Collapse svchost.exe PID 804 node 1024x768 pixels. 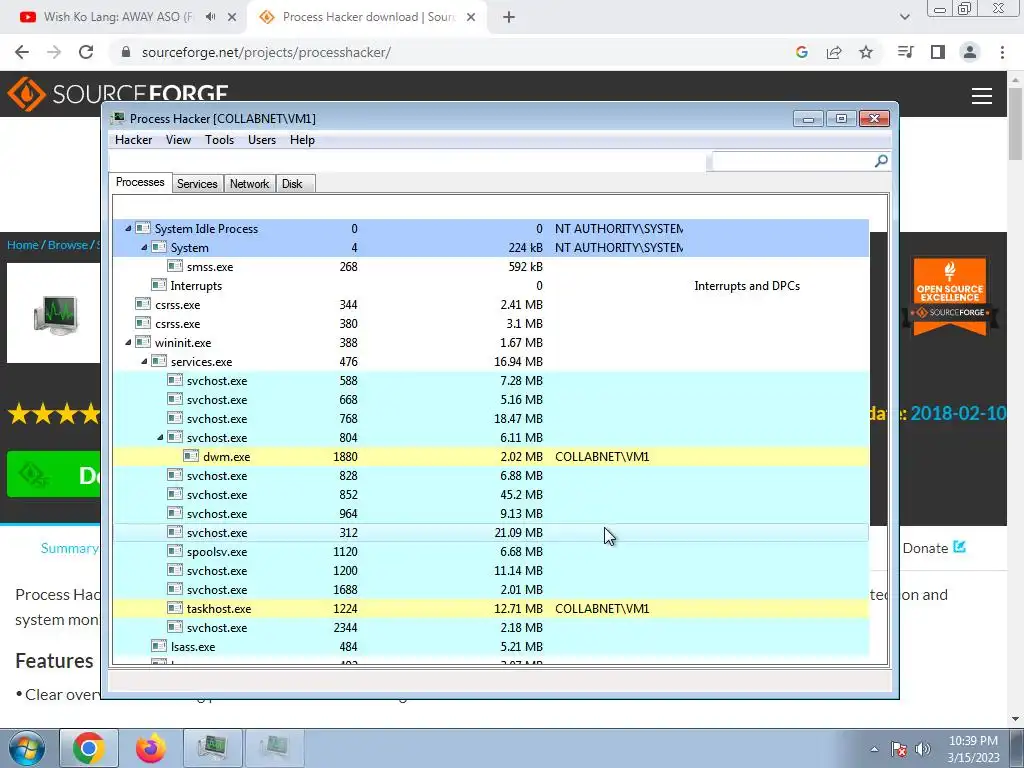click(x=160, y=438)
